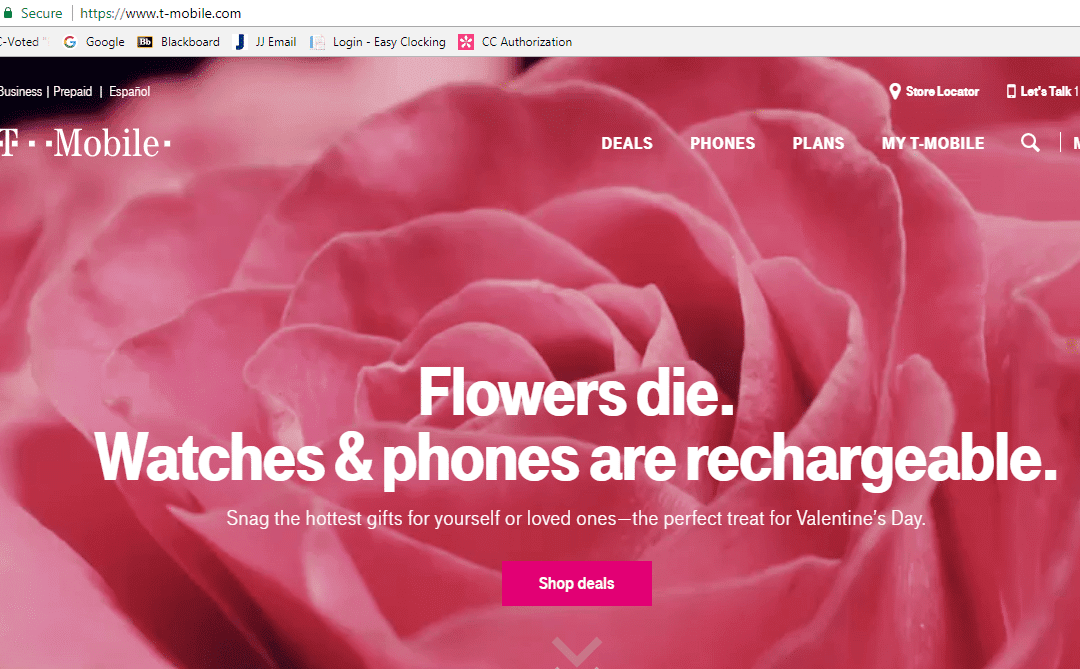Select the Español language link

point(129,91)
